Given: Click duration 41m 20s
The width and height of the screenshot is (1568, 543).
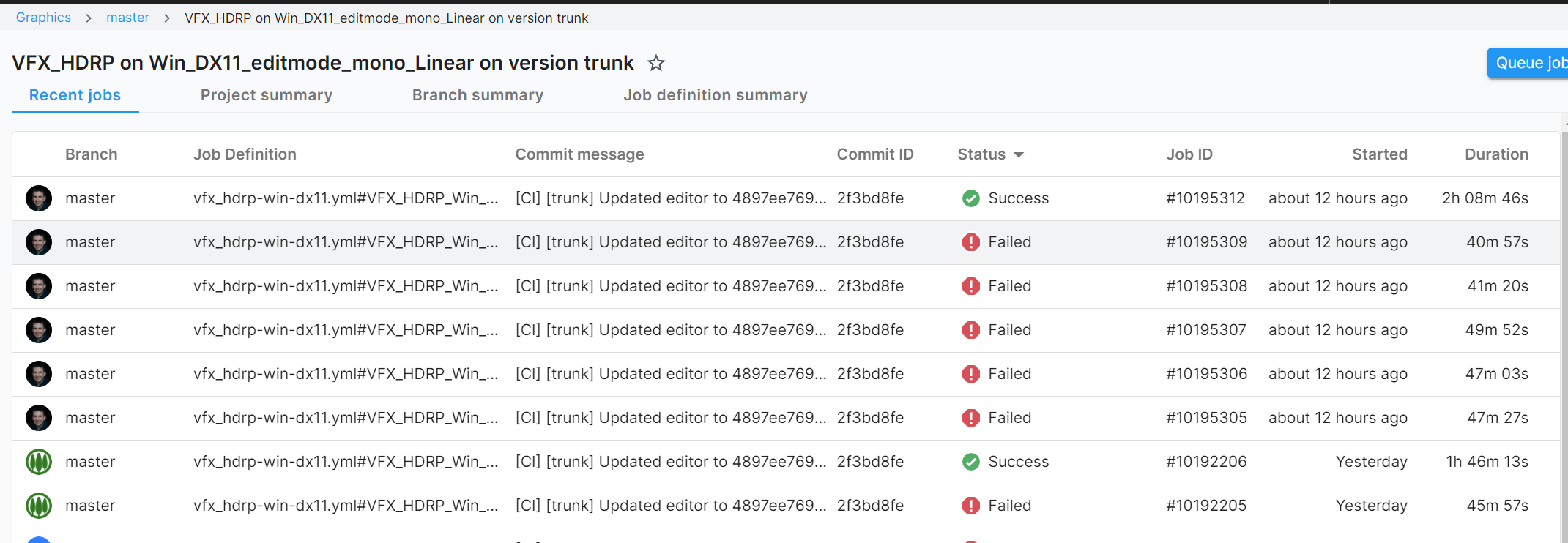Looking at the screenshot, I should point(1498,286).
